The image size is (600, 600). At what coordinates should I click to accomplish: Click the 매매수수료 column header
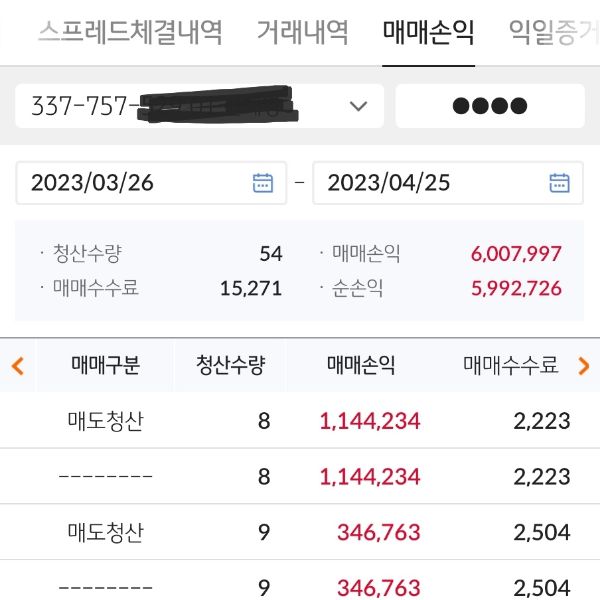coord(510,366)
